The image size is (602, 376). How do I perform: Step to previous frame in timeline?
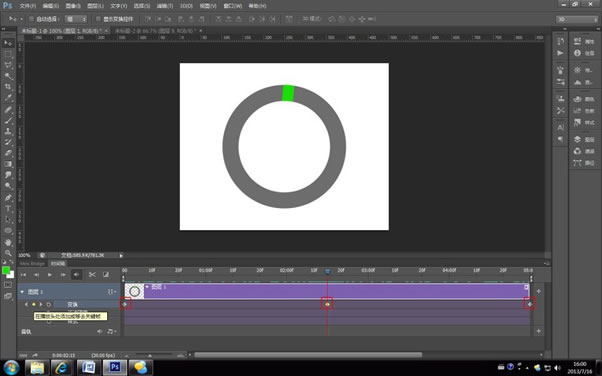click(x=36, y=274)
